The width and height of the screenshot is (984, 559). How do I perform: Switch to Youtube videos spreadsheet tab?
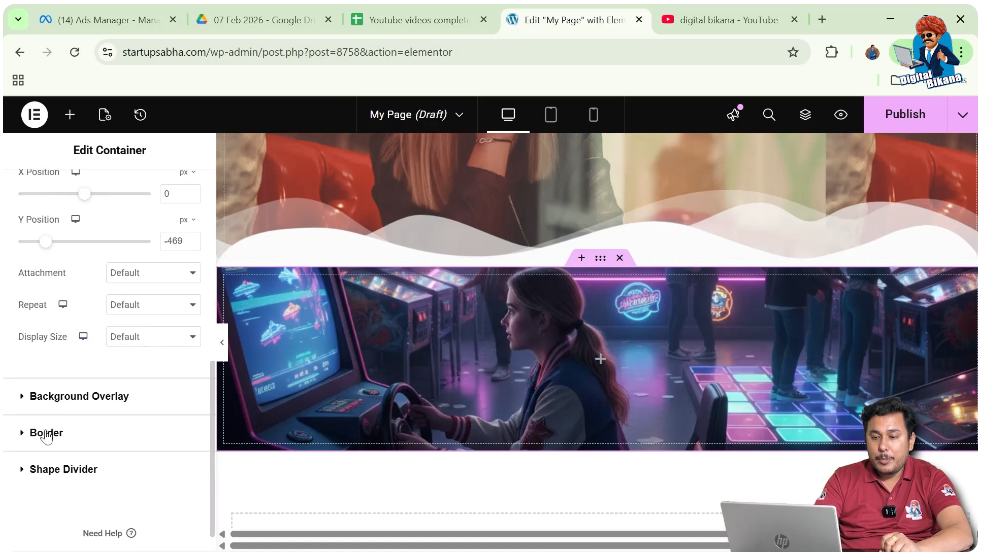tap(419, 19)
